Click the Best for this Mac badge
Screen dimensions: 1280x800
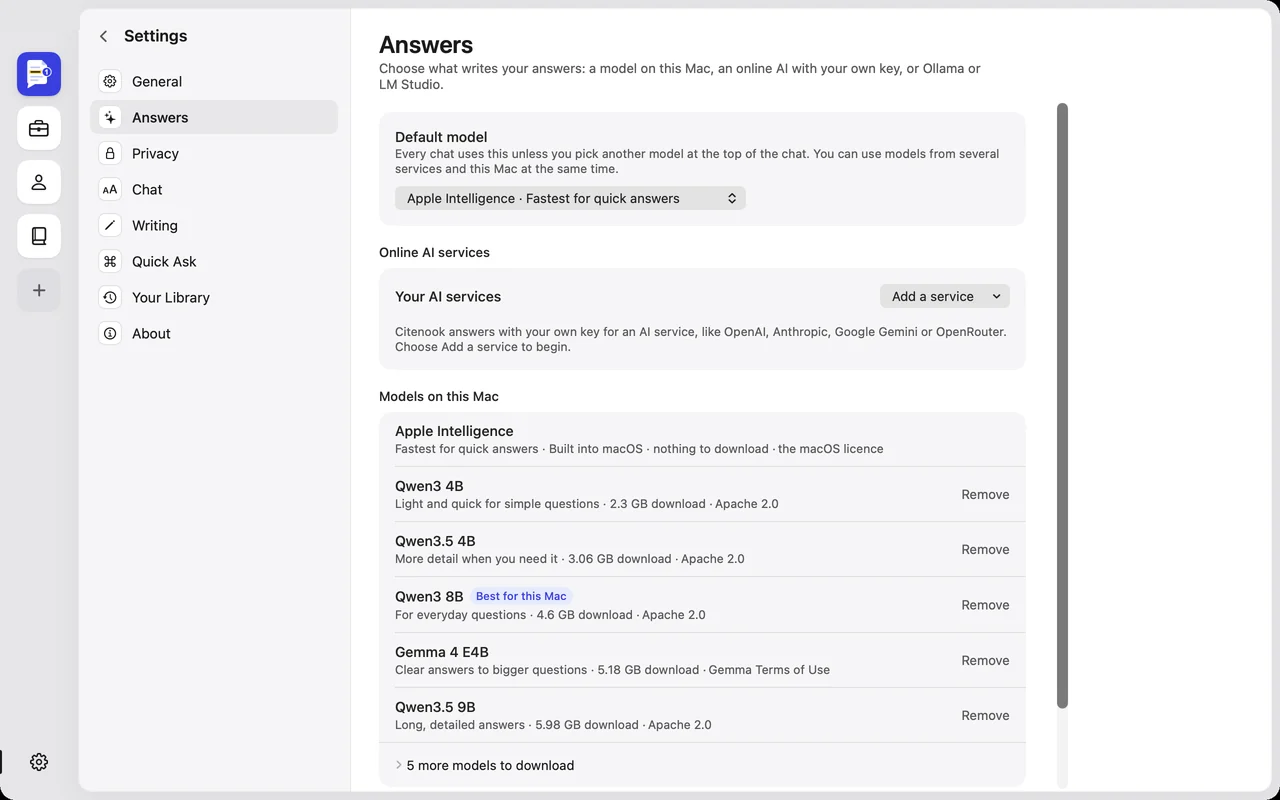coord(521,596)
